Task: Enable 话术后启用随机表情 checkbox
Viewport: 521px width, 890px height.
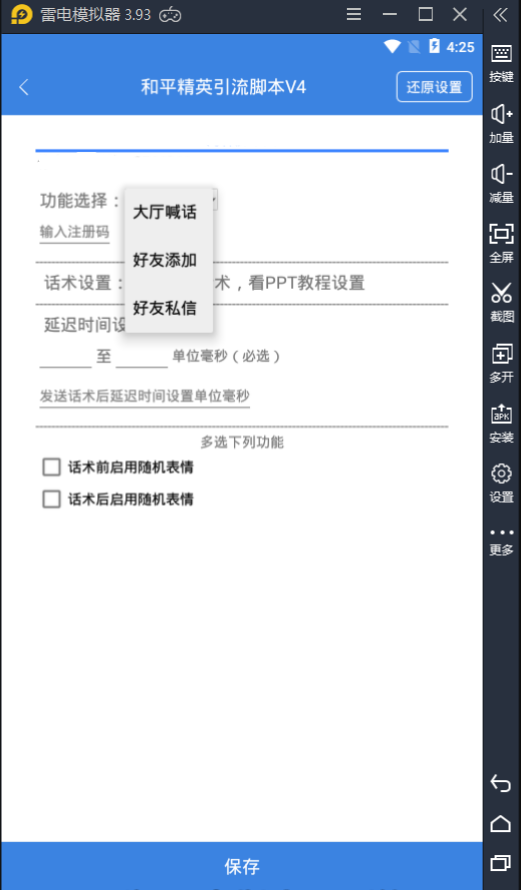Action: click(x=52, y=499)
